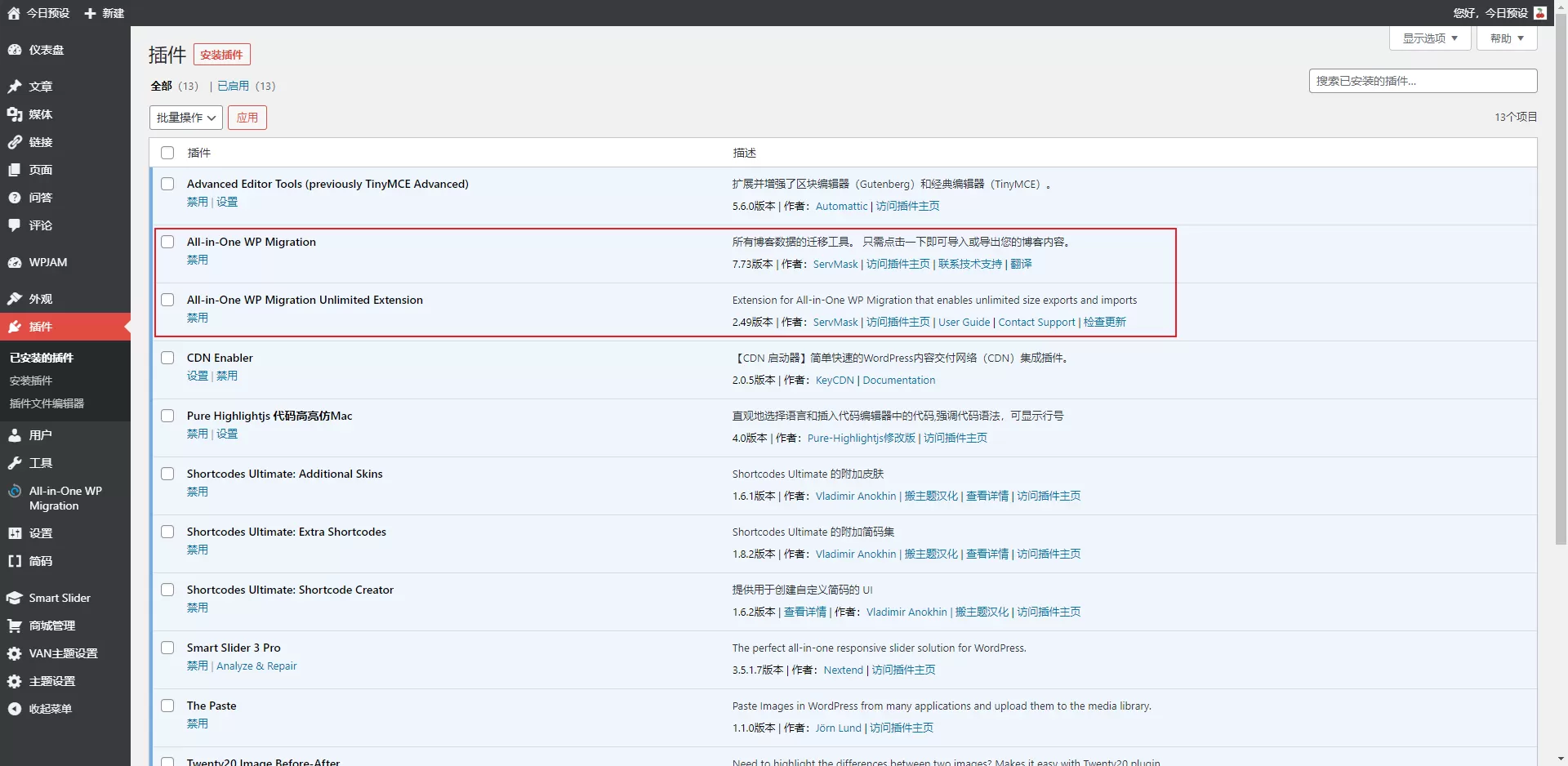Open the 安装插件 submenu item
This screenshot has width=1568, height=766.
click(31, 381)
